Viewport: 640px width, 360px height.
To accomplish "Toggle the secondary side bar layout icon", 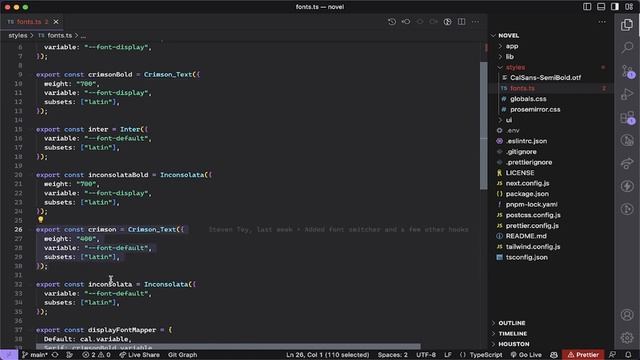I will click(615, 7).
